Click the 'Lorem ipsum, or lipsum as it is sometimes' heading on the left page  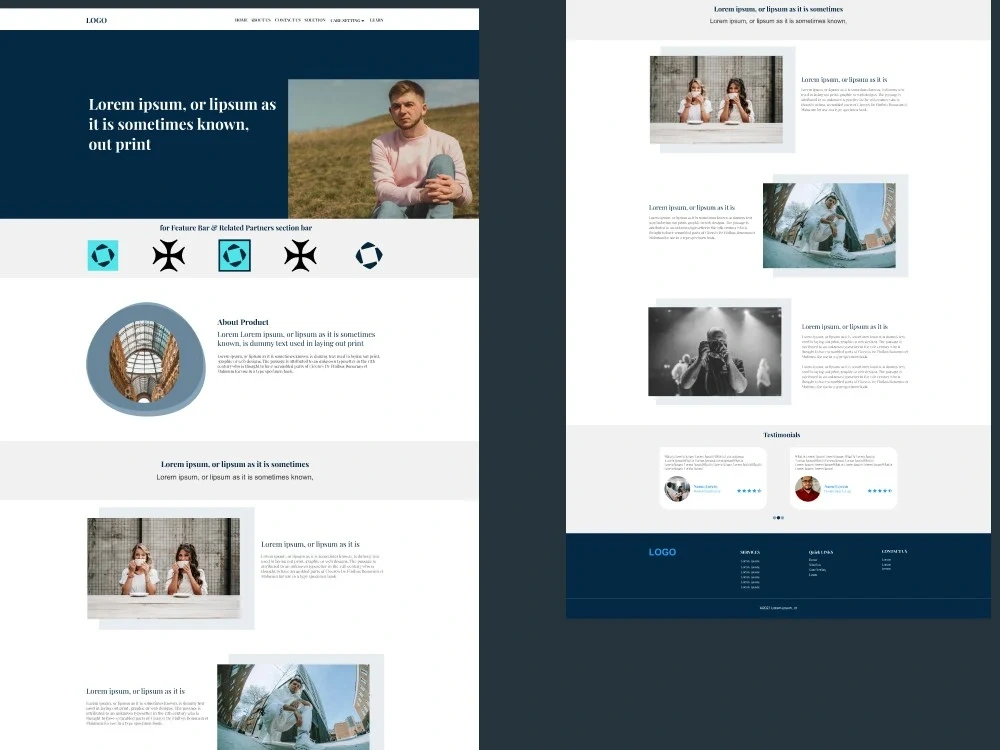(x=235, y=464)
